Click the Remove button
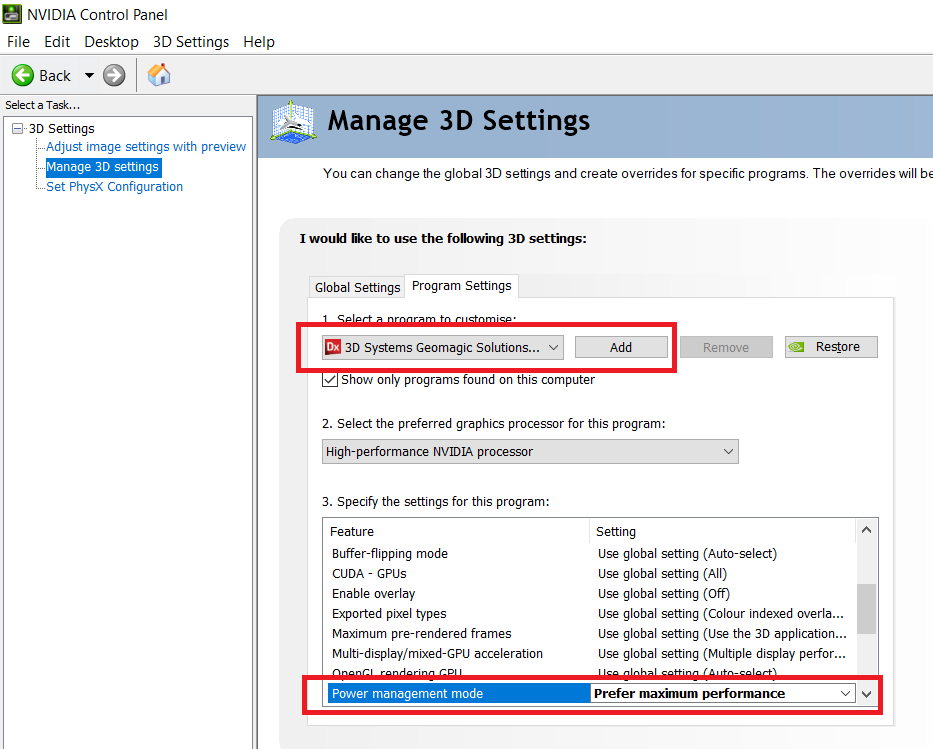 tap(726, 347)
